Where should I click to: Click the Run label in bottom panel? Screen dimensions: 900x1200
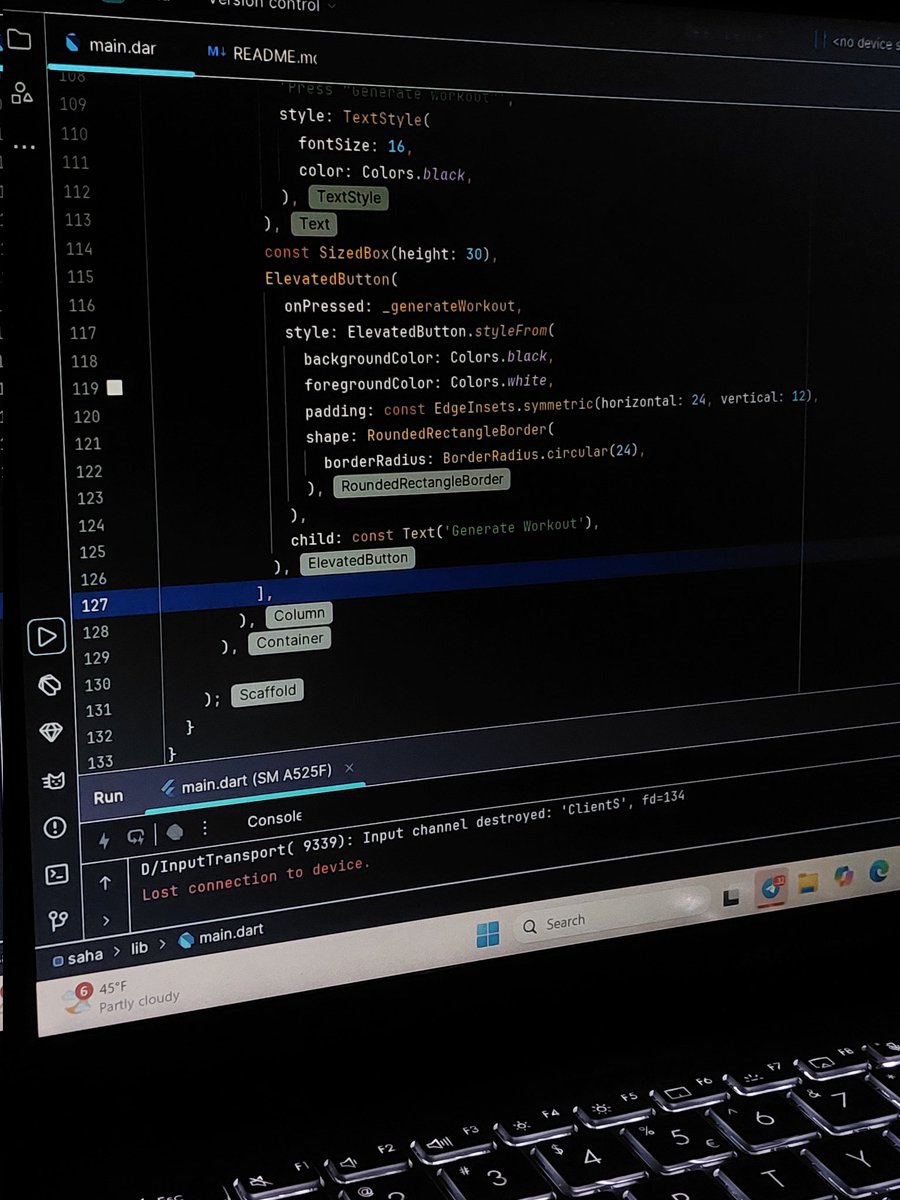click(x=107, y=796)
